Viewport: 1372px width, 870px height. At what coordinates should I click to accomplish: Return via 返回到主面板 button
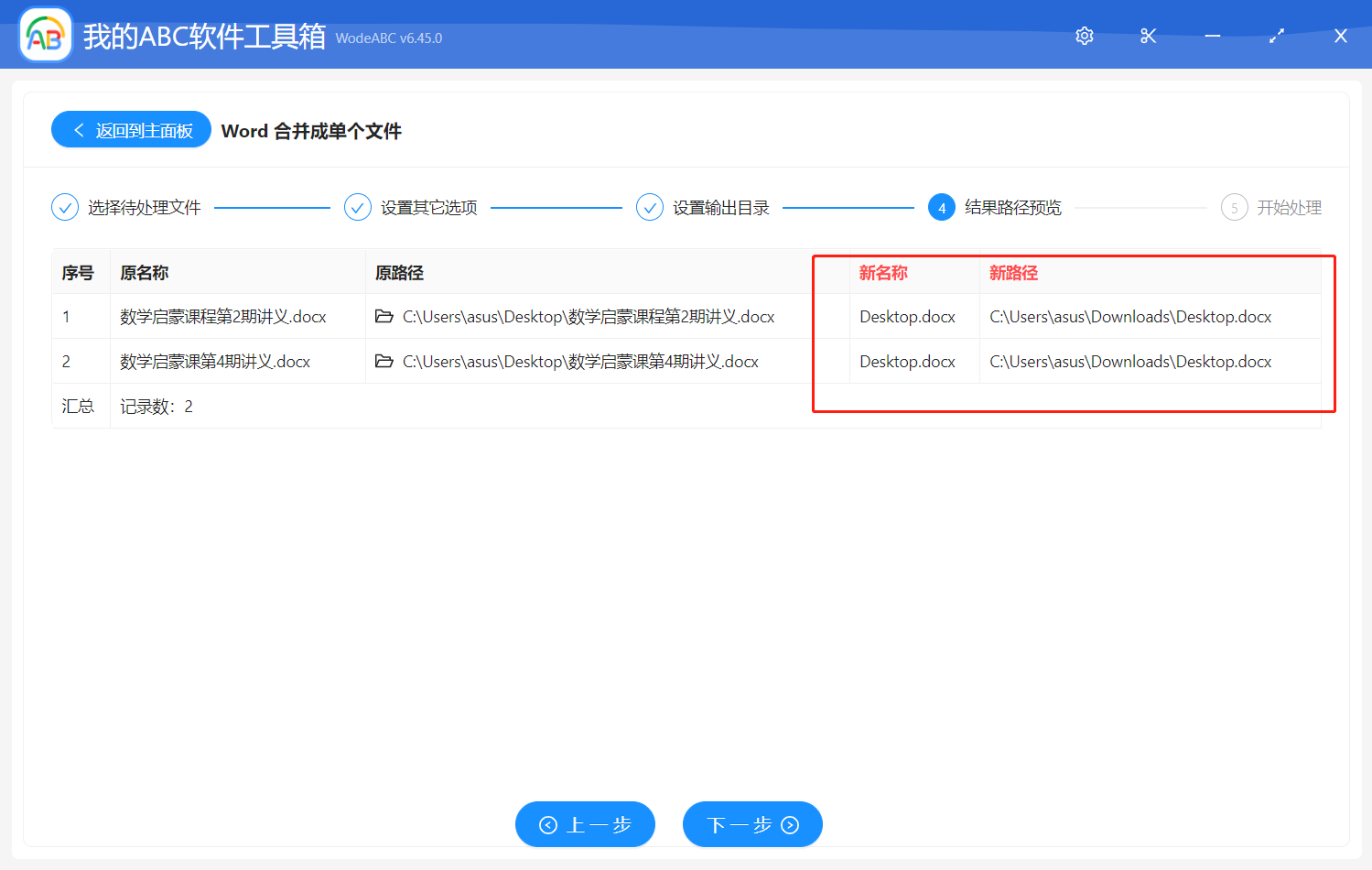tap(132, 130)
